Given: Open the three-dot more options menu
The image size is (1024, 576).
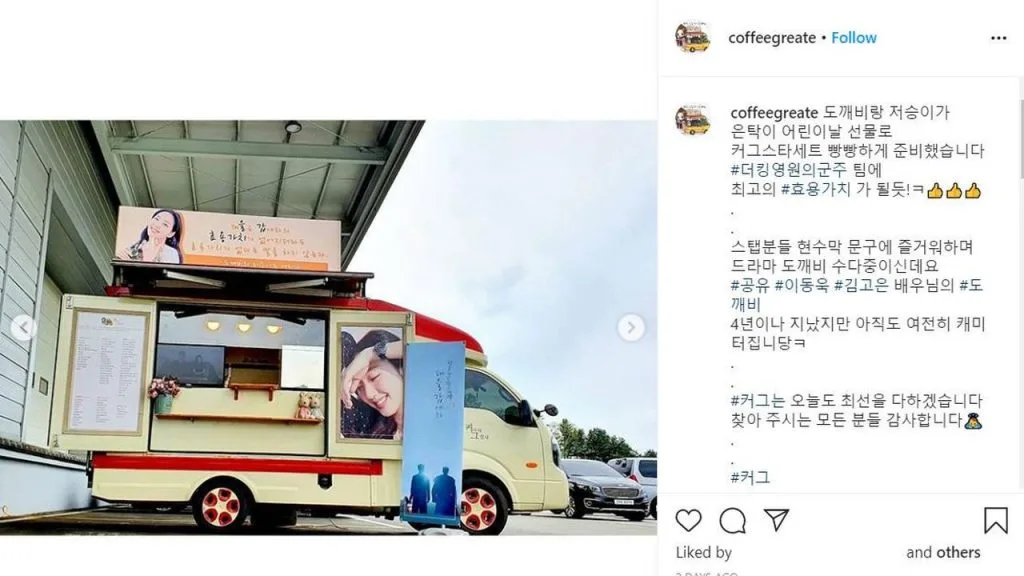Looking at the screenshot, I should pos(999,38).
